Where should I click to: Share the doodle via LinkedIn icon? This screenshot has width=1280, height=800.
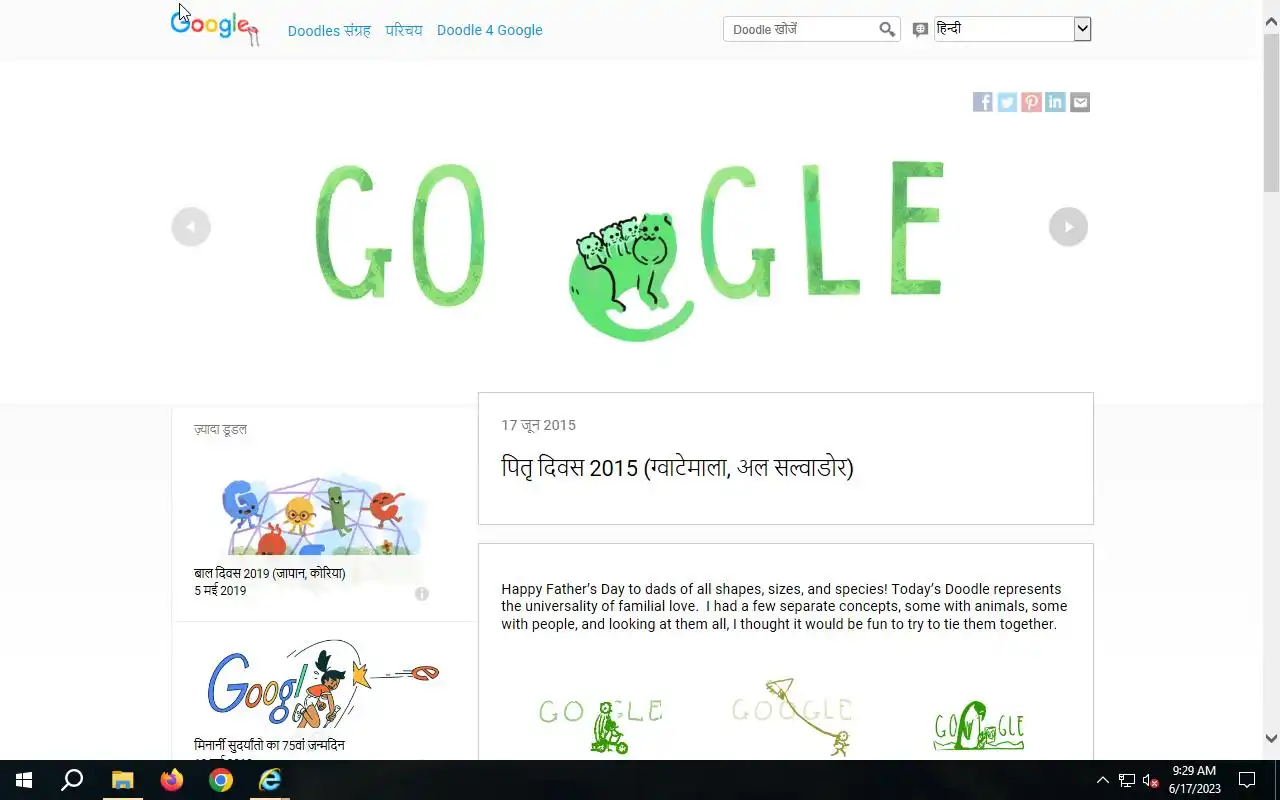click(x=1055, y=102)
